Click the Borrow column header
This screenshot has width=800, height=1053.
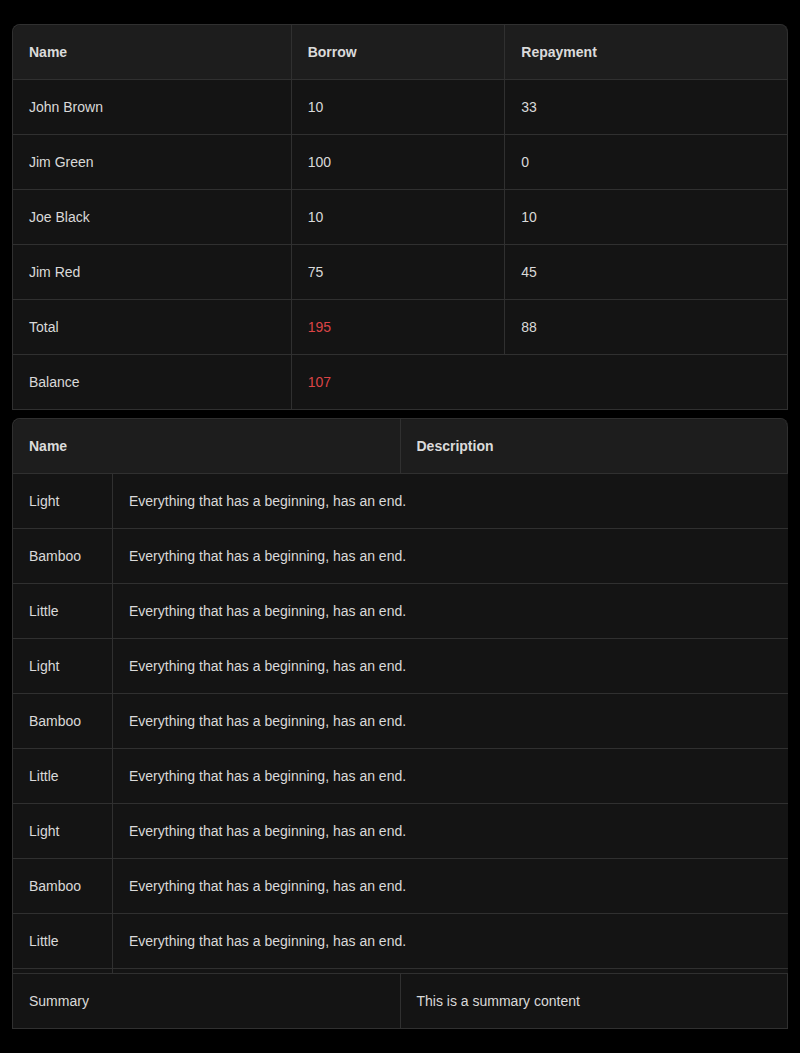[x=332, y=52]
